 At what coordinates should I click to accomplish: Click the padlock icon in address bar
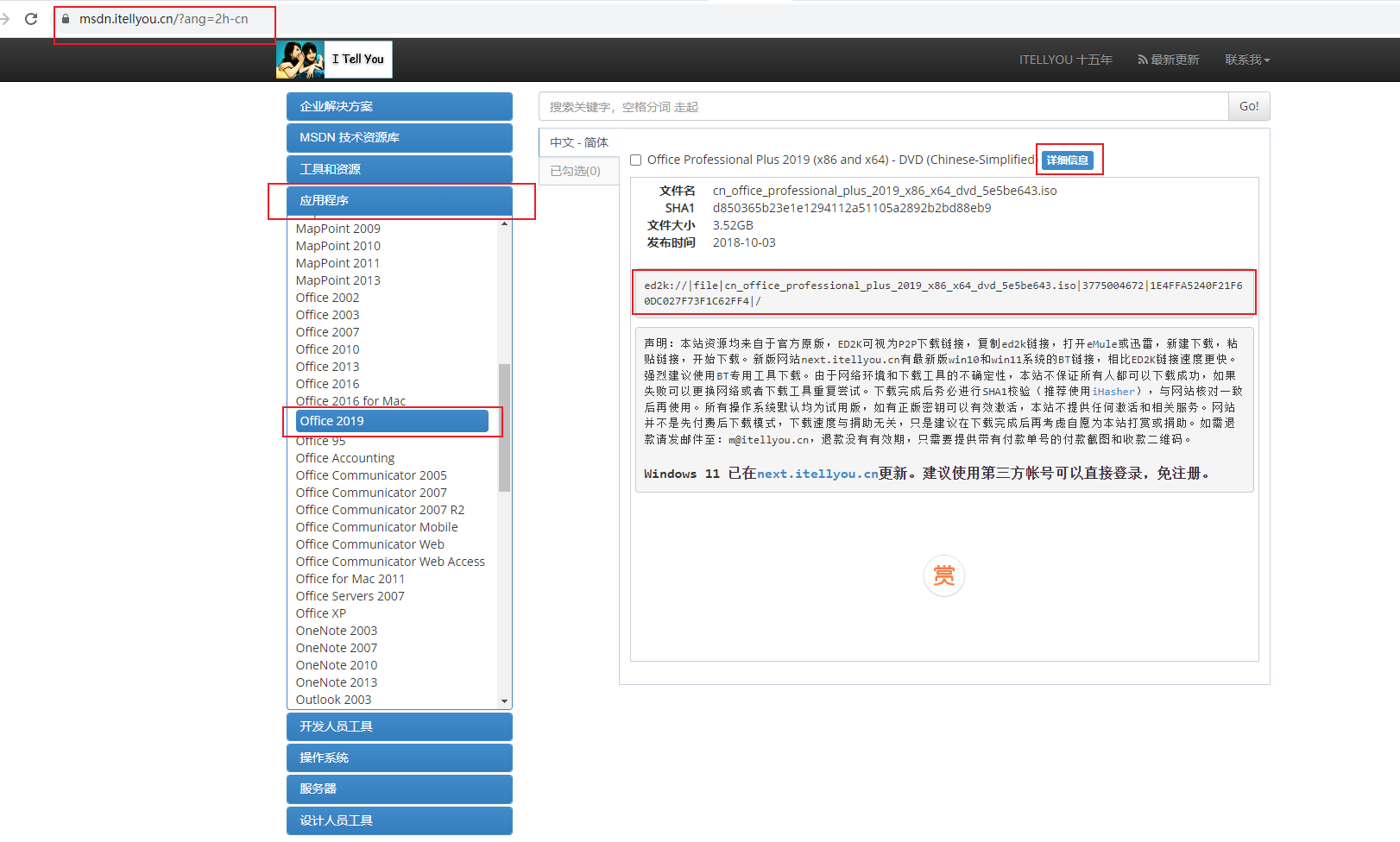(66, 18)
